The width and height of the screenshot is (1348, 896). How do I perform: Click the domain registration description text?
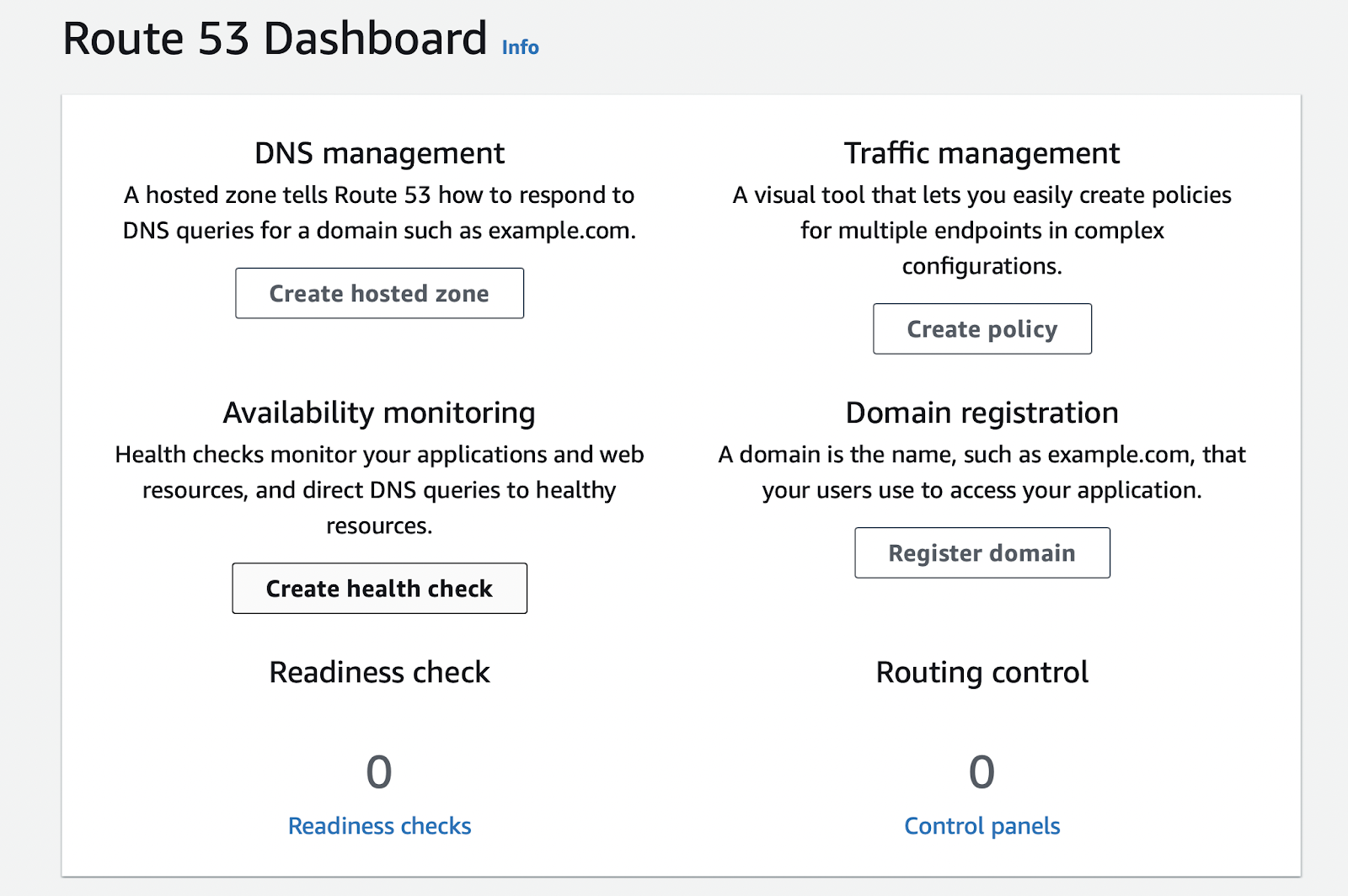(x=982, y=472)
